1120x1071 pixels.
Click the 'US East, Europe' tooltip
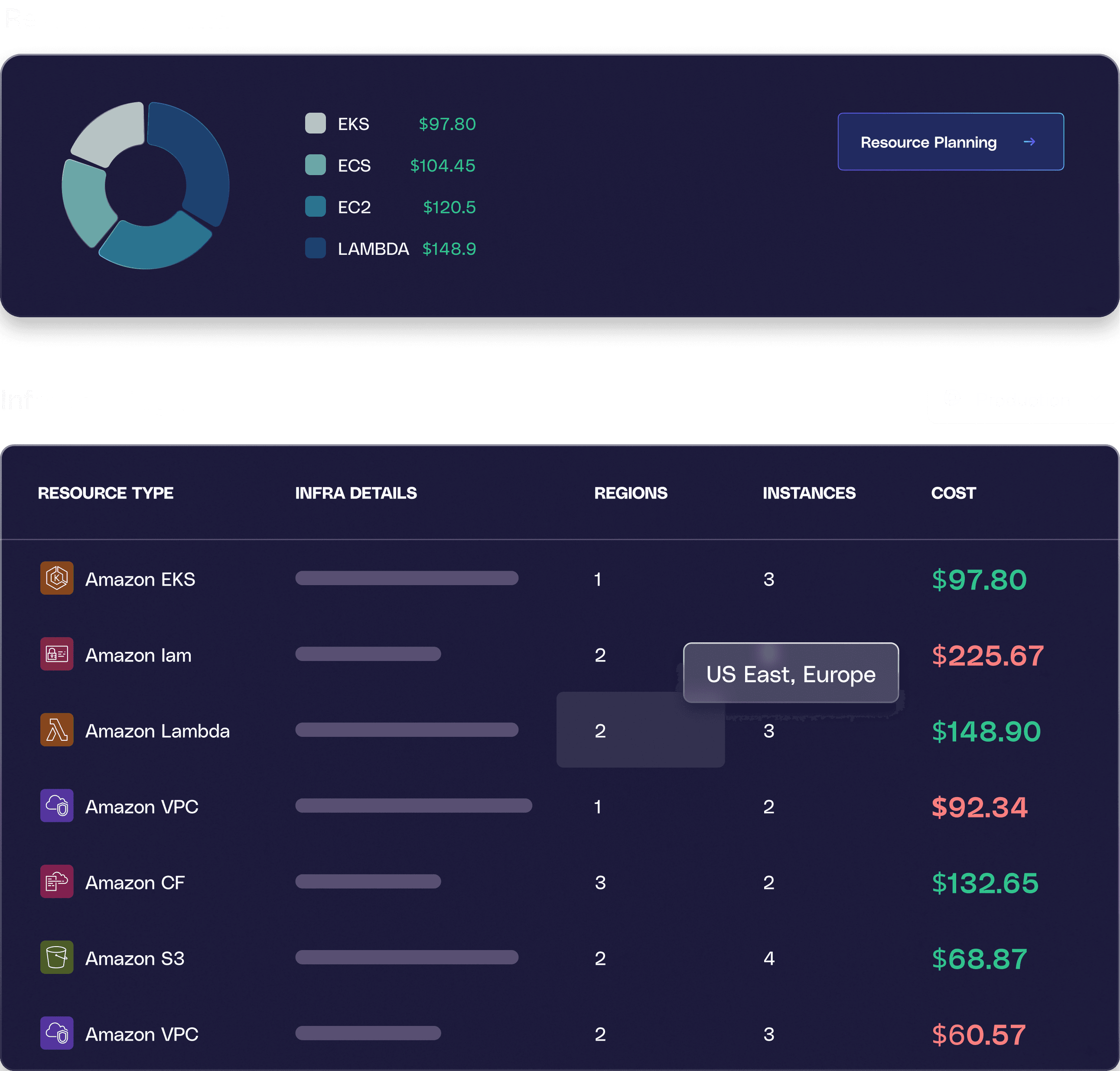coord(791,673)
